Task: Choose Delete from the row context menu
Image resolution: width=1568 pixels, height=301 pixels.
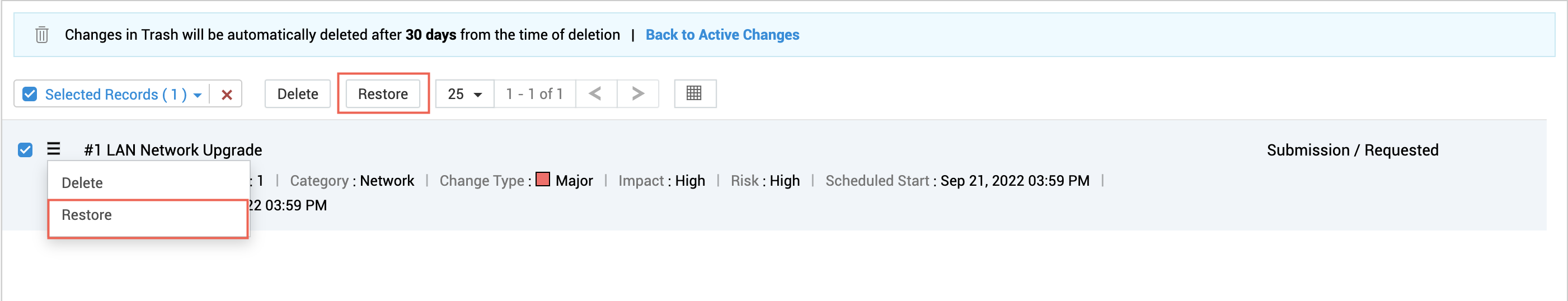Action: pyautogui.click(x=82, y=183)
